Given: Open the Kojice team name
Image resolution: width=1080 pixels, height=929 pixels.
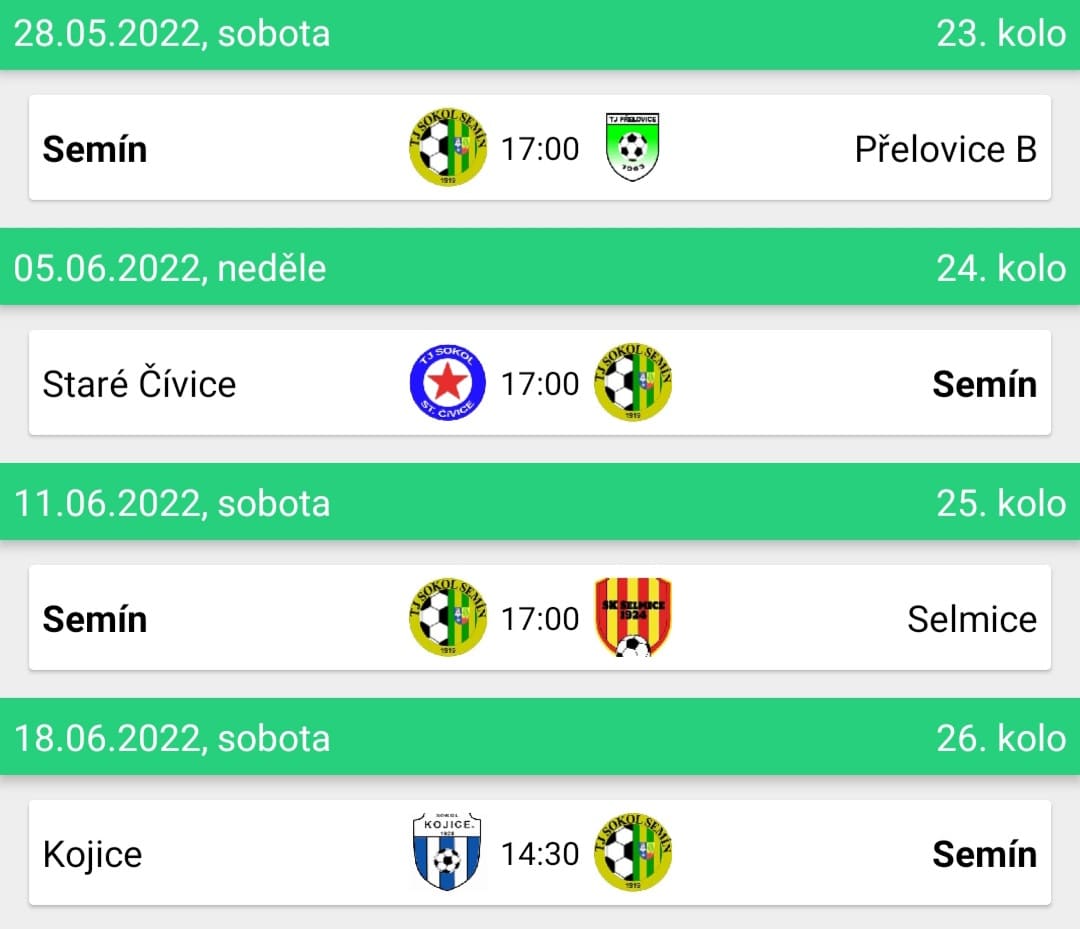Looking at the screenshot, I should [x=92, y=855].
